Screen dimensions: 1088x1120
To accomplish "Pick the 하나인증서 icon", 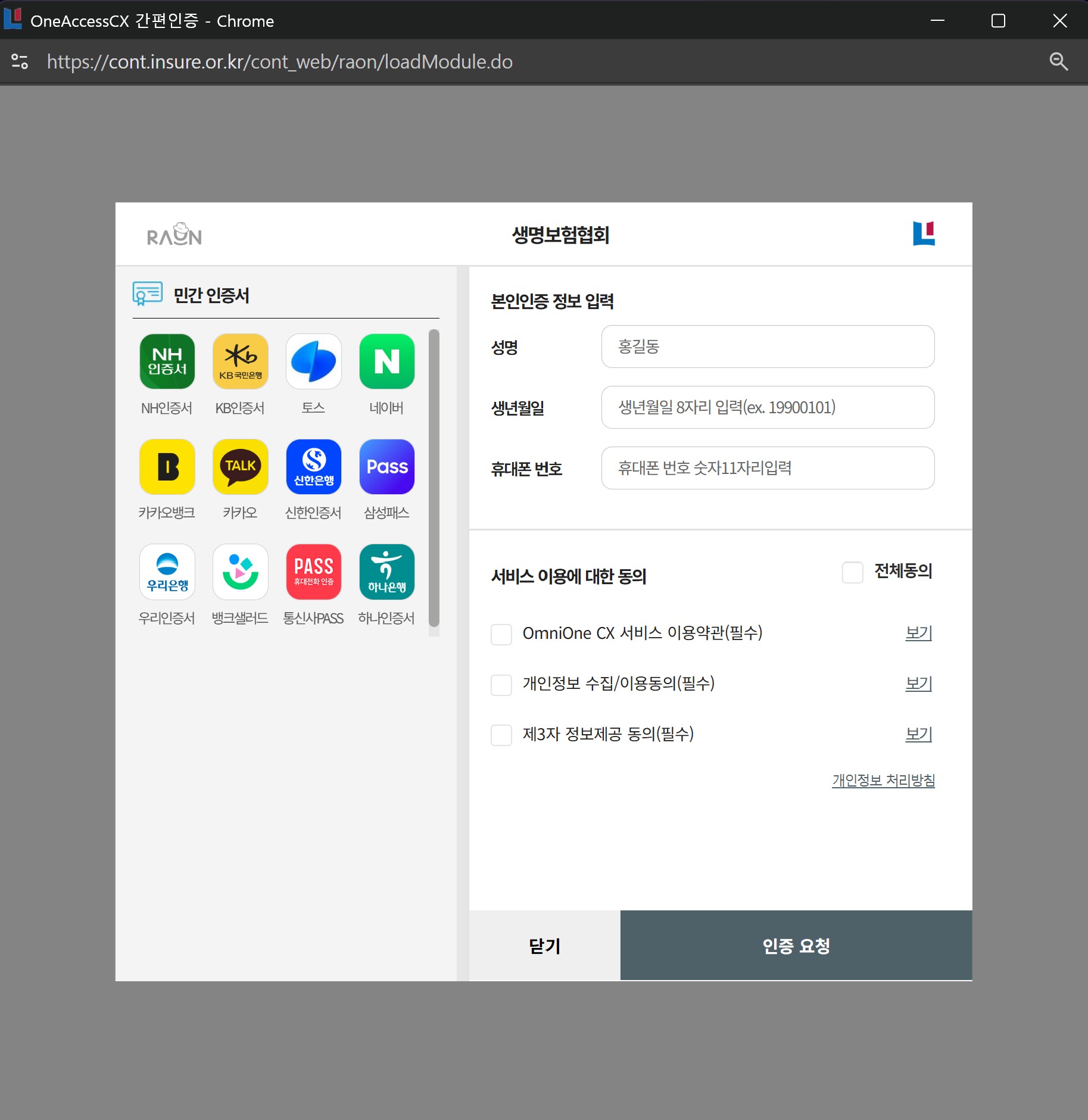I will point(387,572).
